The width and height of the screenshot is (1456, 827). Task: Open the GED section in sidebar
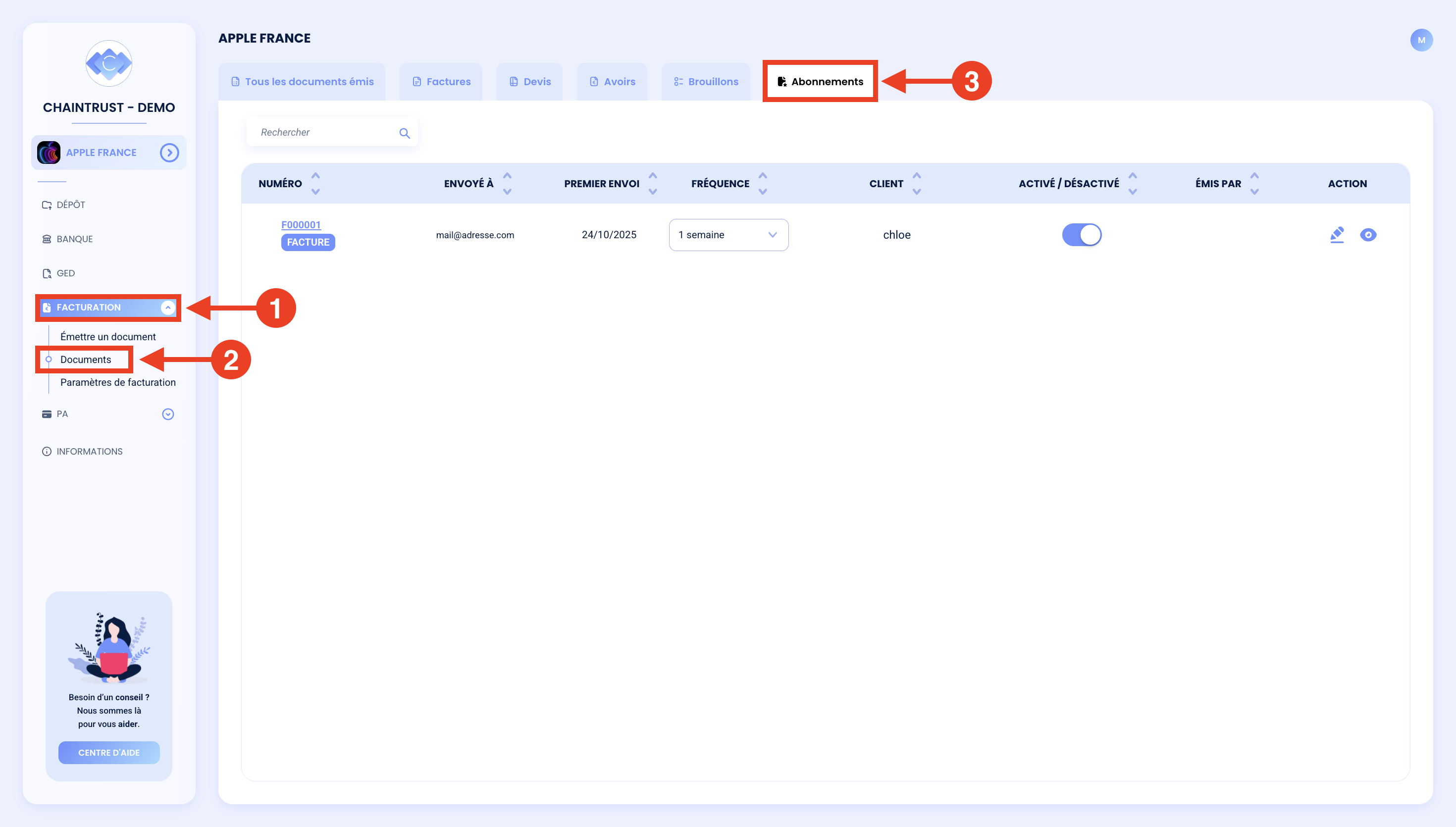click(58, 273)
